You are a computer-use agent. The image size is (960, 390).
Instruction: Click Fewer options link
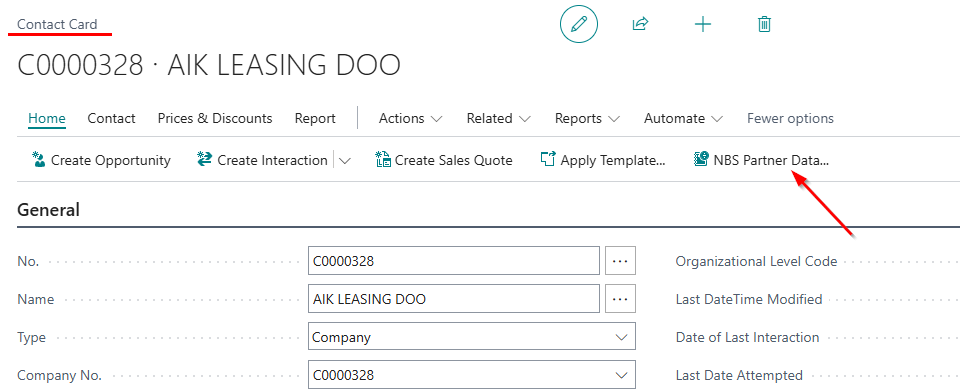790,118
